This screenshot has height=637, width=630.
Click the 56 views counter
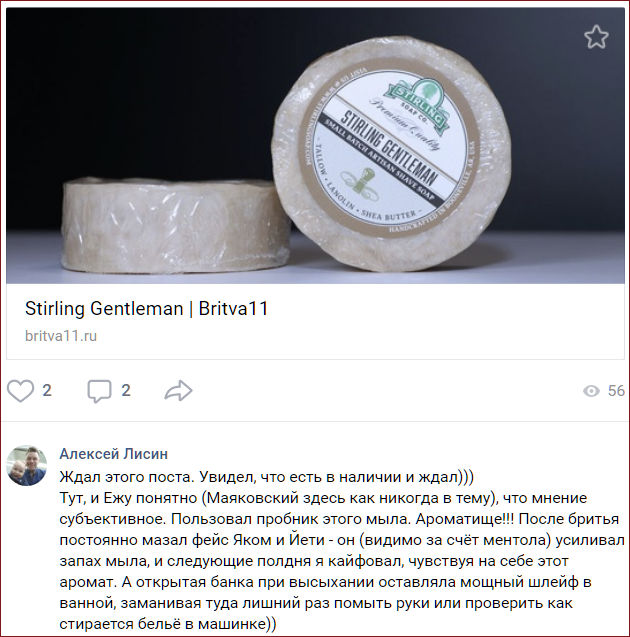pyautogui.click(x=616, y=391)
